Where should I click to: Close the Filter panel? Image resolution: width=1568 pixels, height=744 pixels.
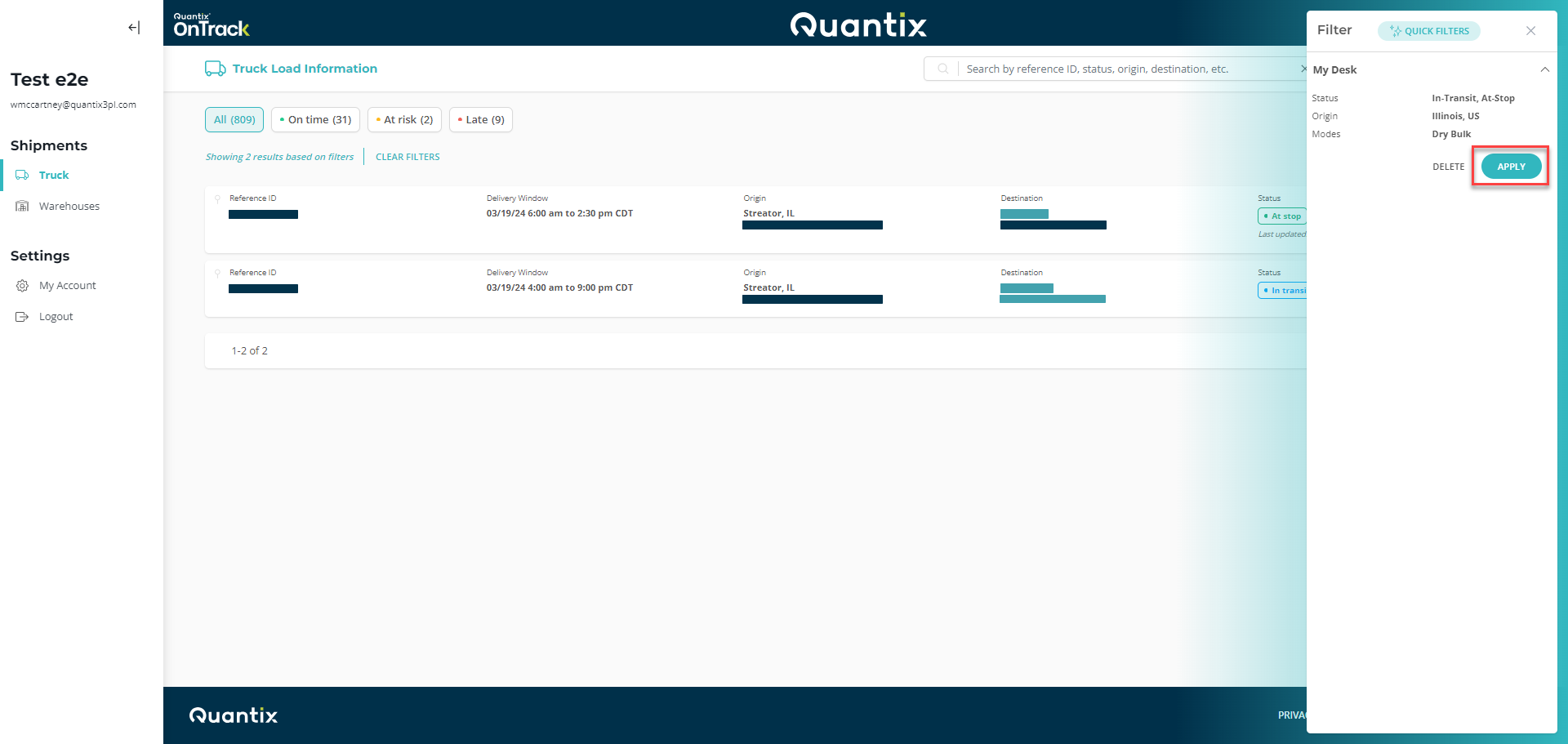(x=1530, y=31)
